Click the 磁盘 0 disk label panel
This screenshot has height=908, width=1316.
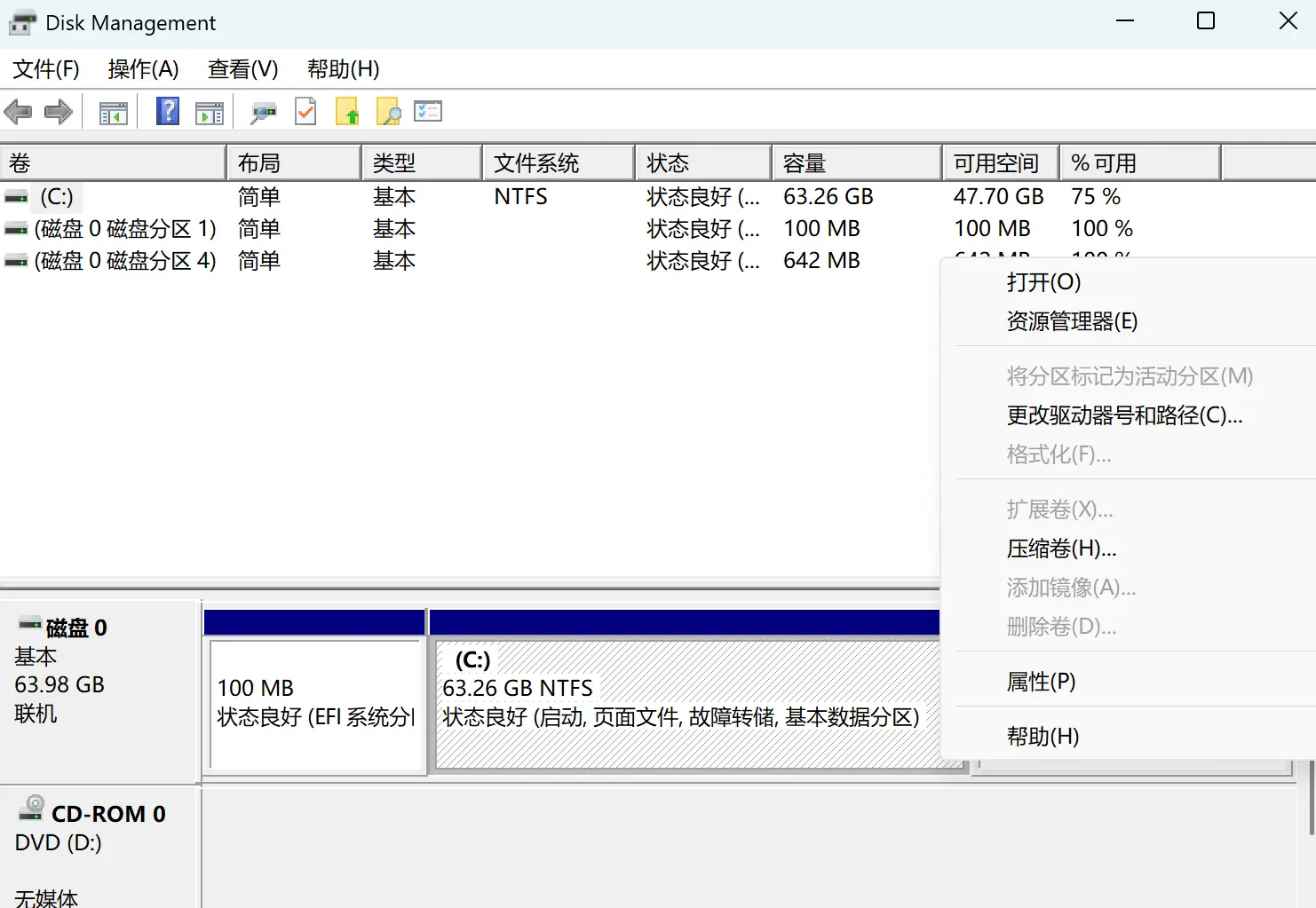(x=100, y=691)
